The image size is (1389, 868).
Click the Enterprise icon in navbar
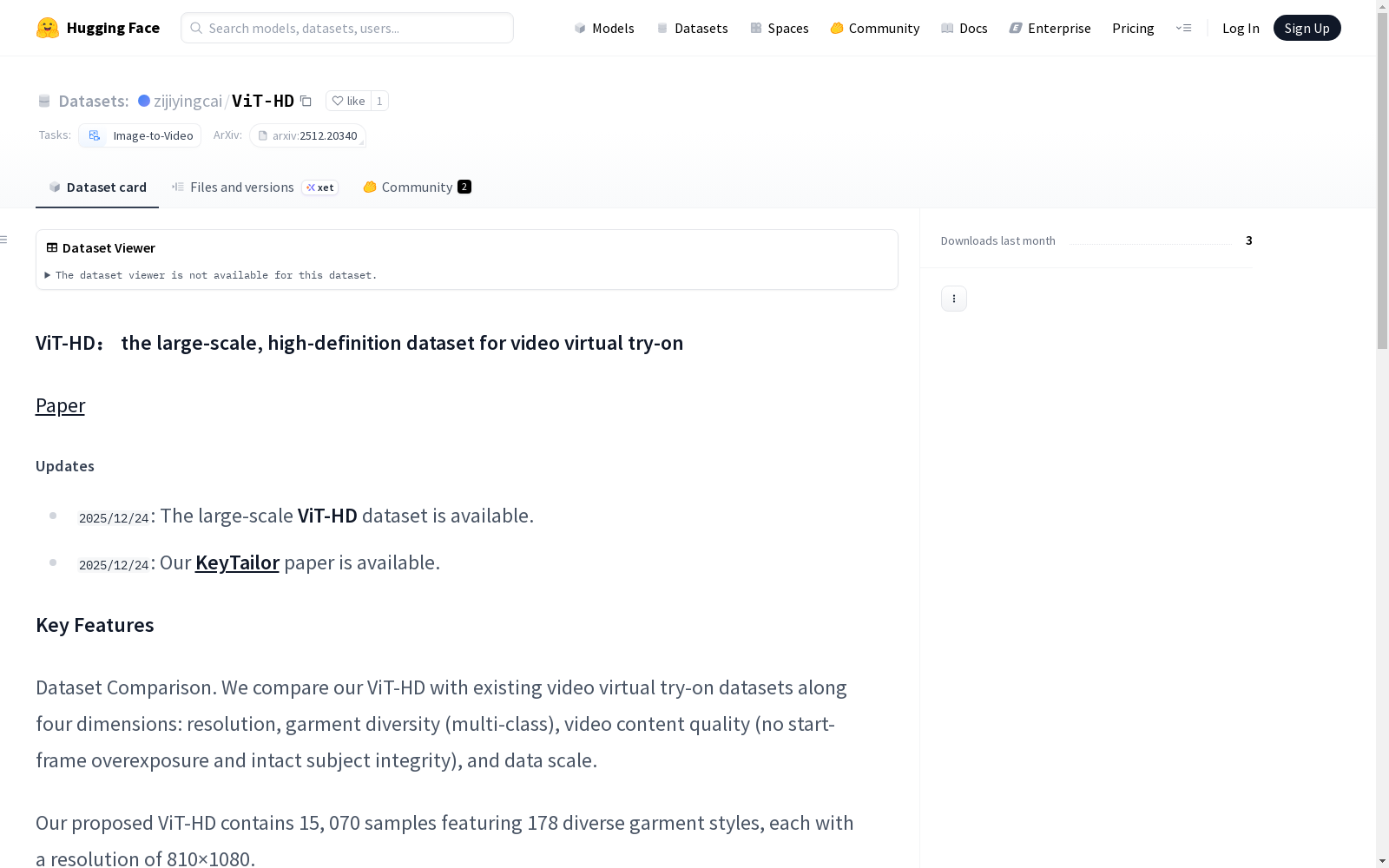click(x=1016, y=28)
